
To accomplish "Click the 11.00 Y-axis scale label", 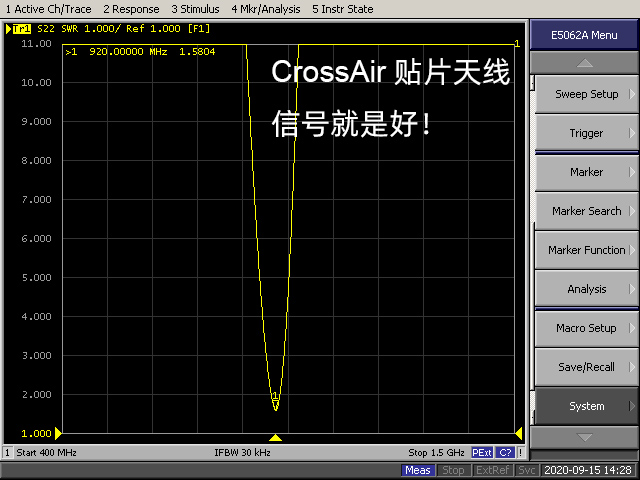I will tap(36, 43).
